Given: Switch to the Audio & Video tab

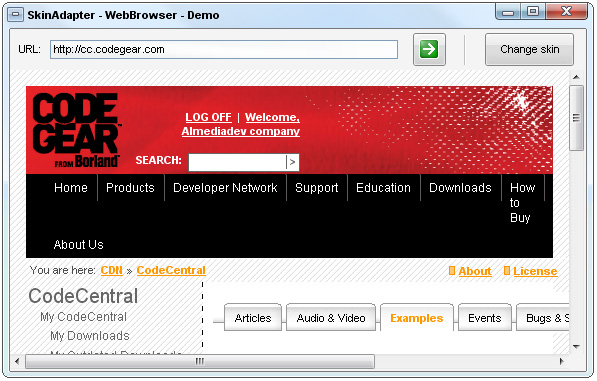Looking at the screenshot, I should tap(331, 317).
